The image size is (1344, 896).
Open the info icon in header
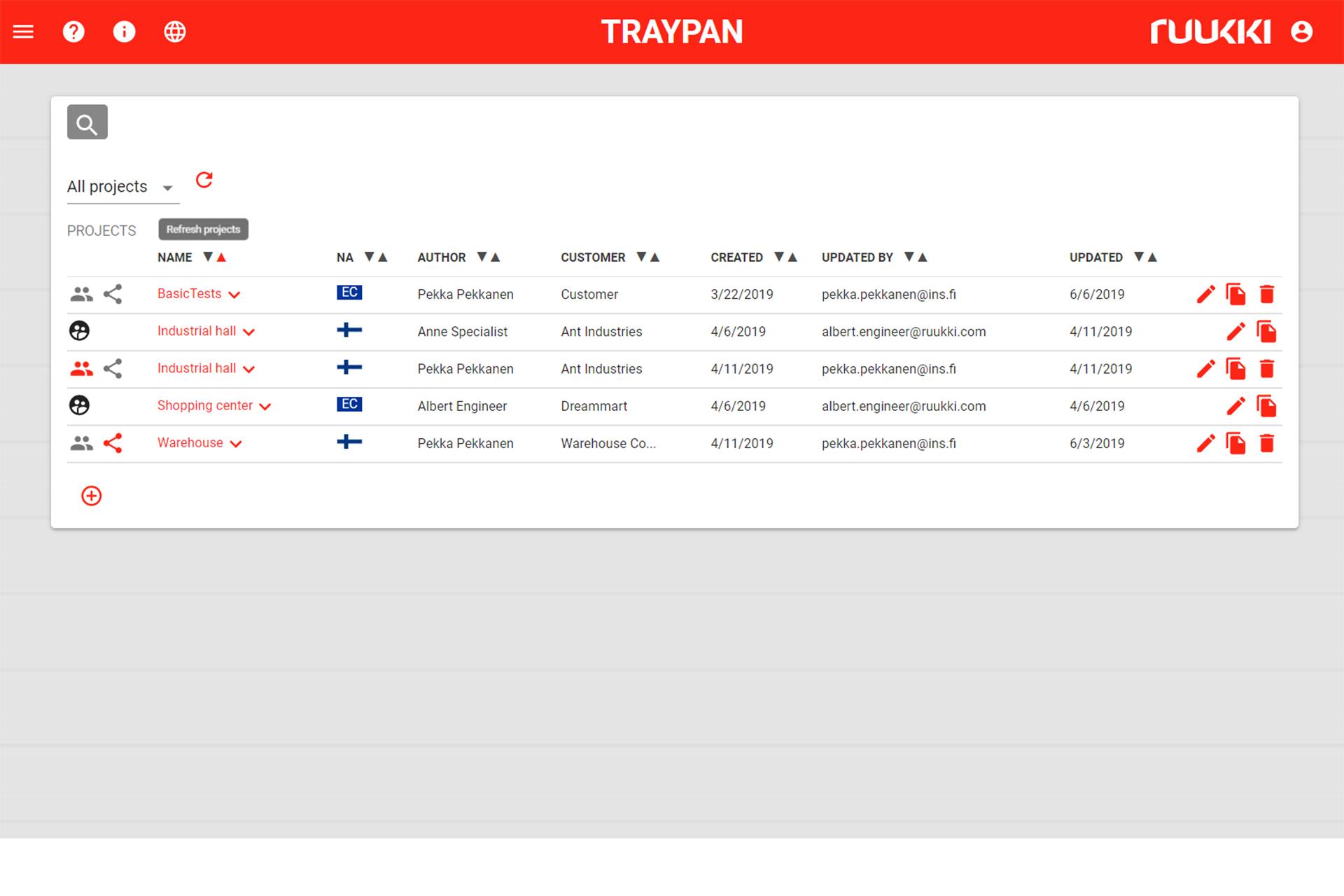(124, 31)
